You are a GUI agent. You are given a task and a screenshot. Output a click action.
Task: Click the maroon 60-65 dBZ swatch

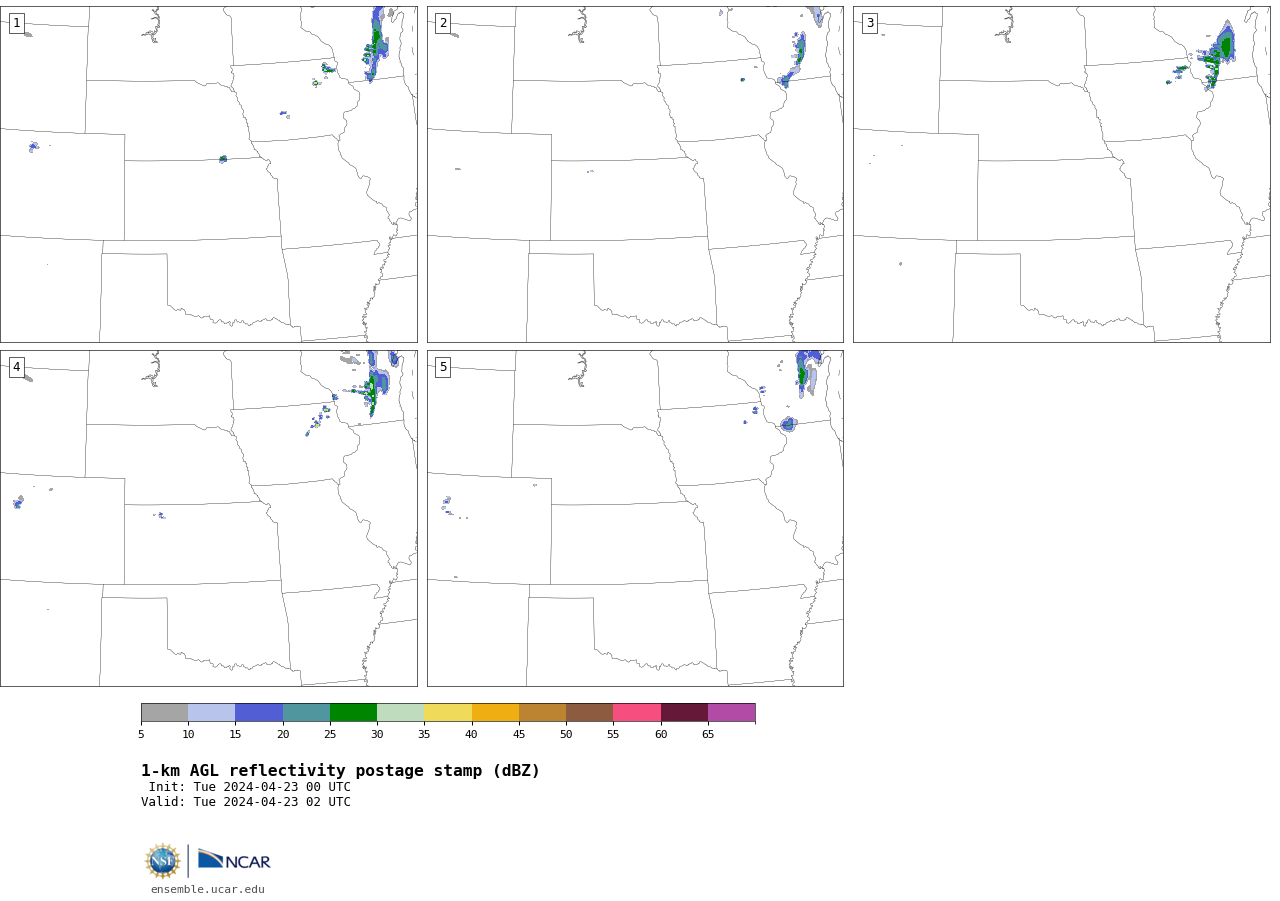pos(684,713)
